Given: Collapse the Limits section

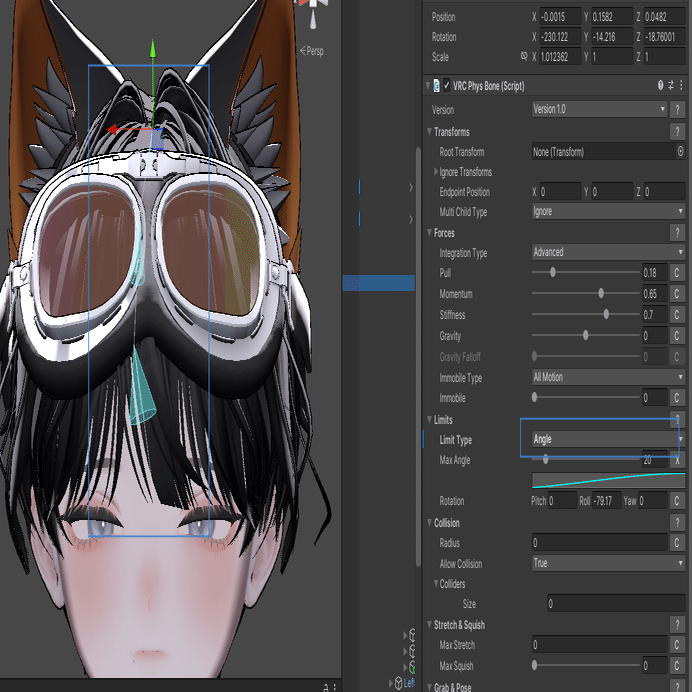Looking at the screenshot, I should [x=429, y=419].
